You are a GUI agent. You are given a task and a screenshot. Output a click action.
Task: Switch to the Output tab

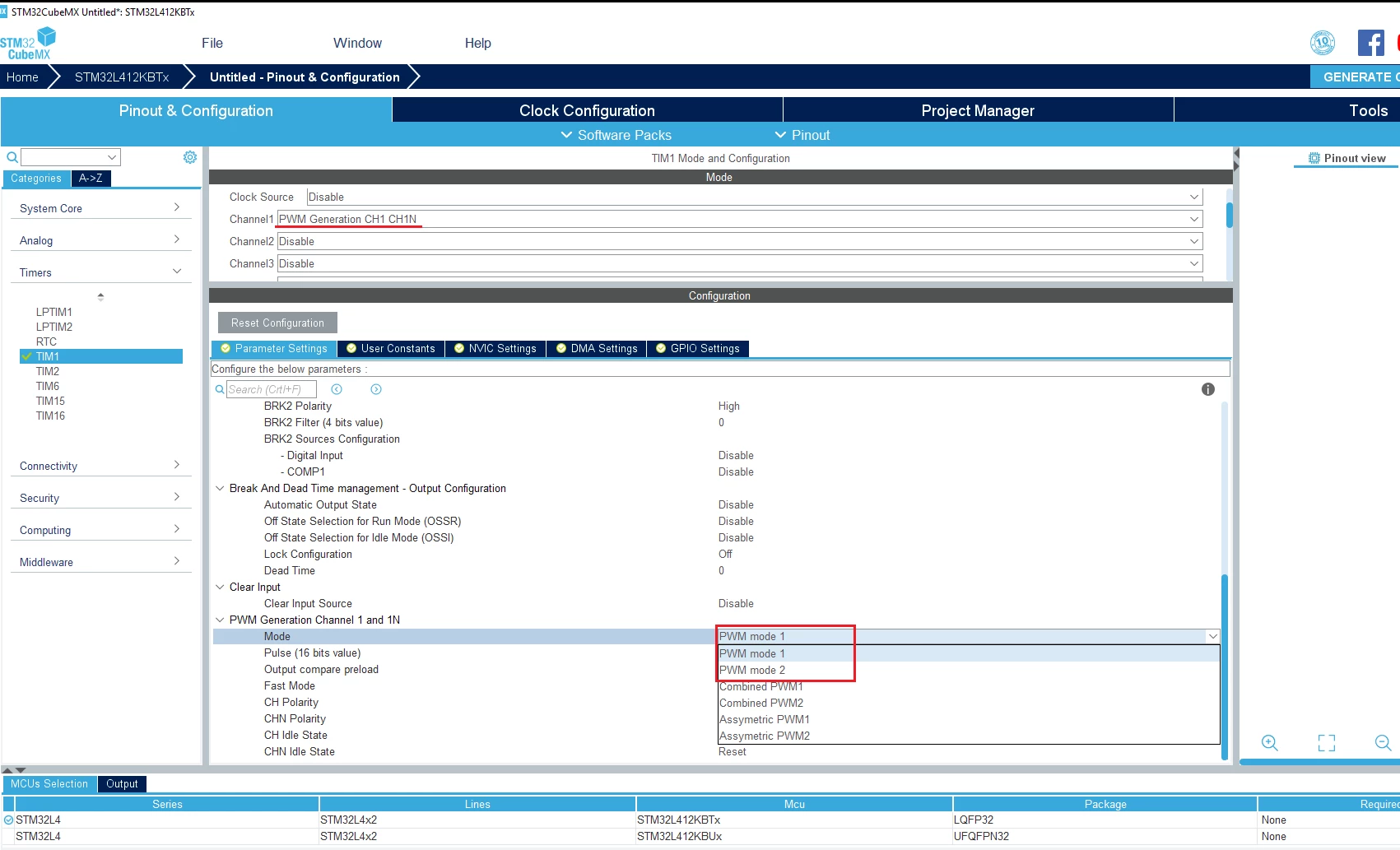point(122,784)
